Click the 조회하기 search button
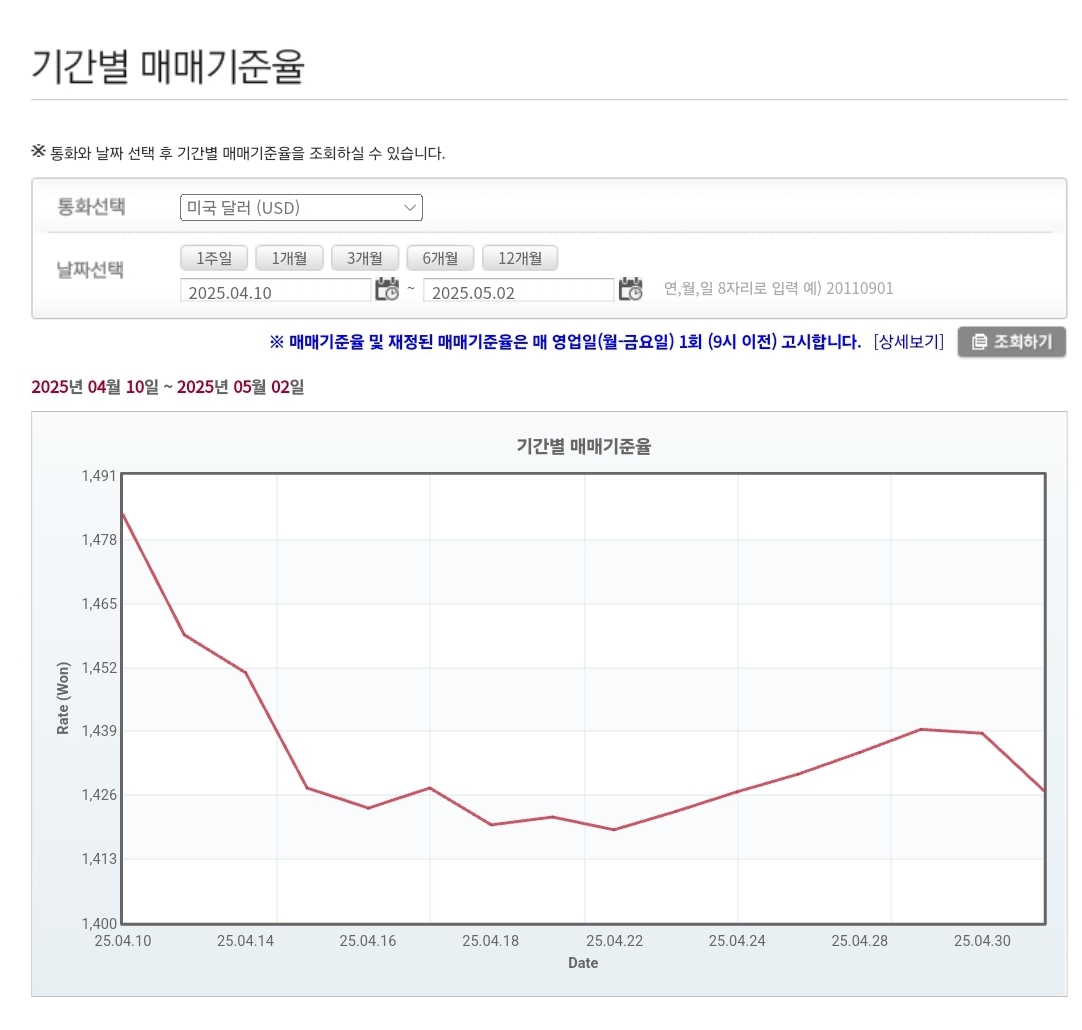 pos(1012,341)
